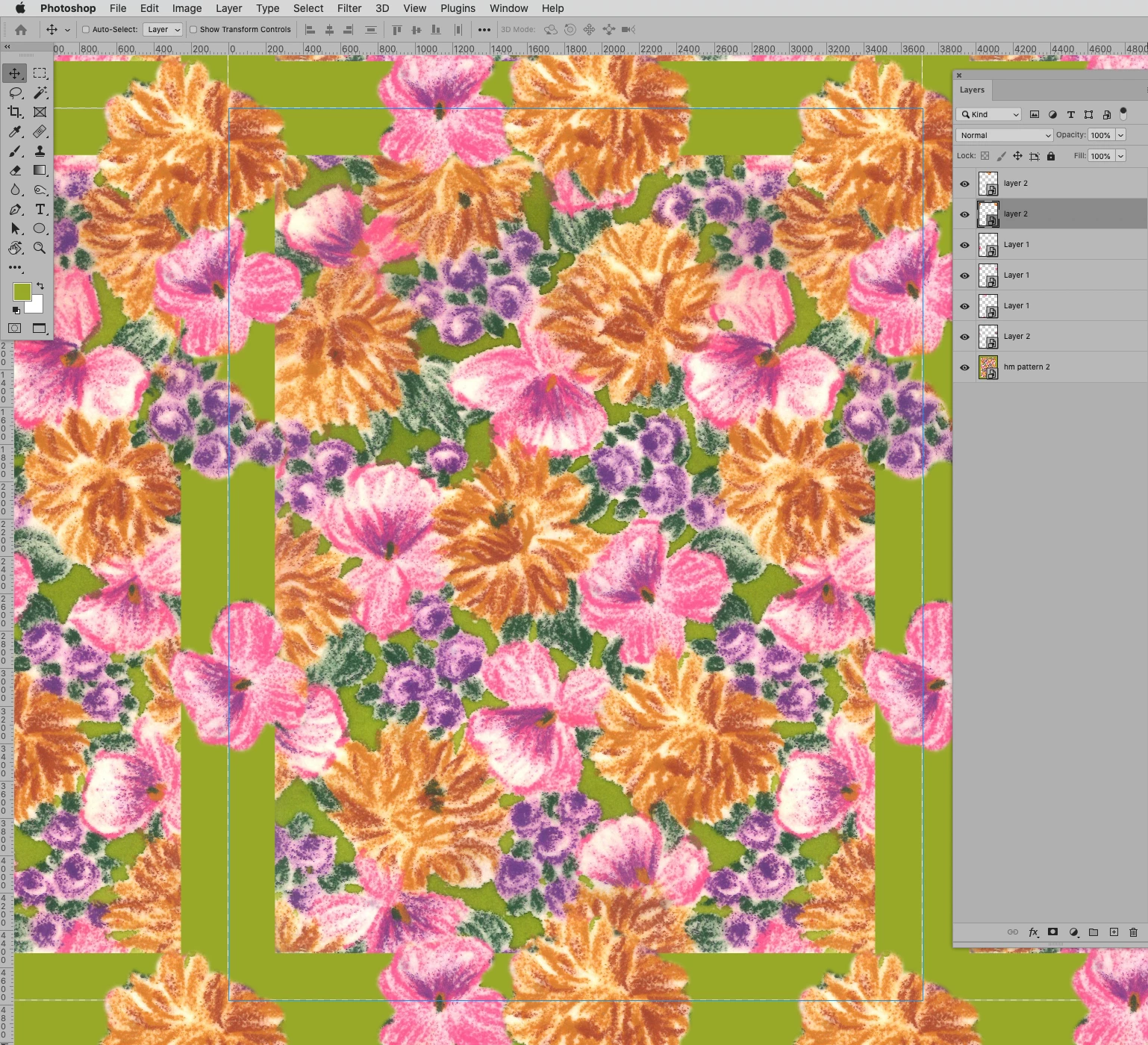Select the Ellipse shape tool

pos(40,228)
